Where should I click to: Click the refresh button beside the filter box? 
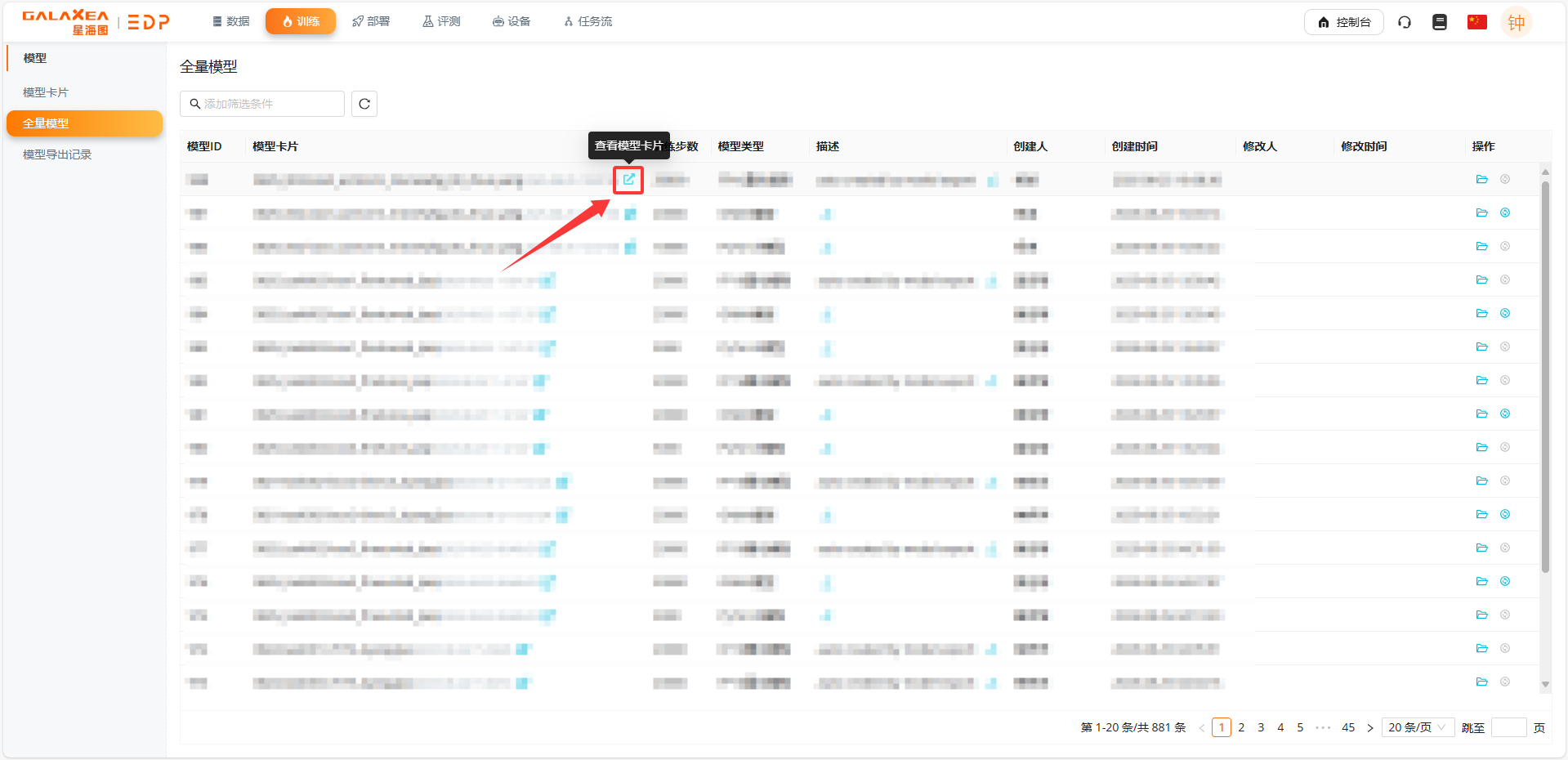click(x=364, y=104)
